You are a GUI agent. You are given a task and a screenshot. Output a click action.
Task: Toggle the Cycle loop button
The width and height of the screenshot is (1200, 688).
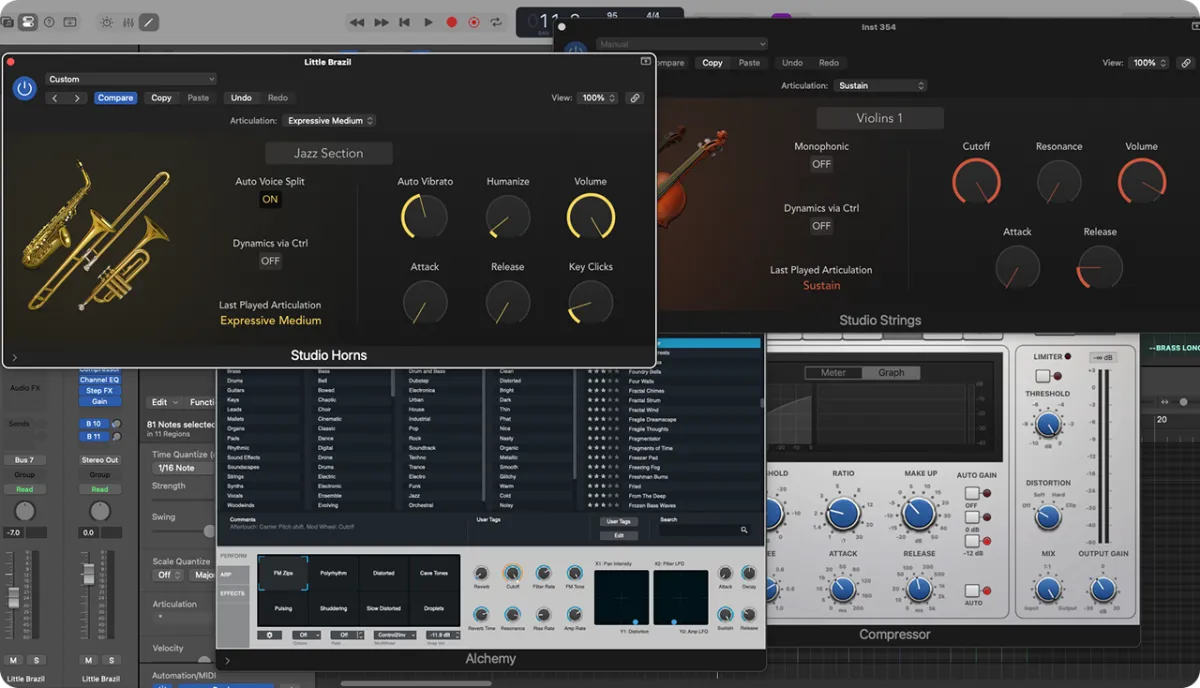point(497,22)
